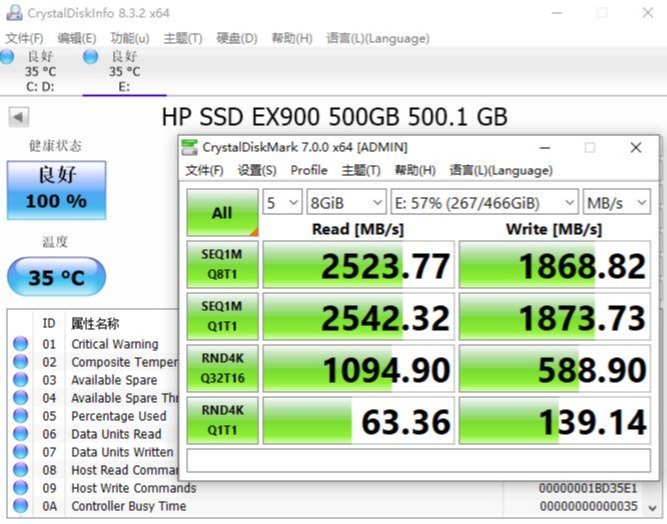Open CrystalDiskInfo 硬盘(D) menu
Image resolution: width=667 pixels, height=524 pixels.
(x=237, y=38)
